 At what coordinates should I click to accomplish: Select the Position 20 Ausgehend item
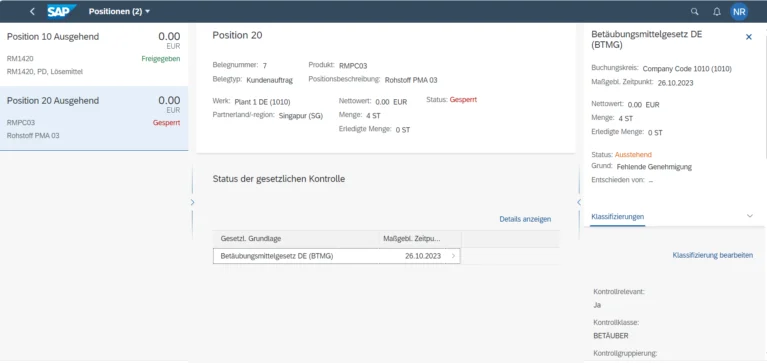pyautogui.click(x=94, y=118)
